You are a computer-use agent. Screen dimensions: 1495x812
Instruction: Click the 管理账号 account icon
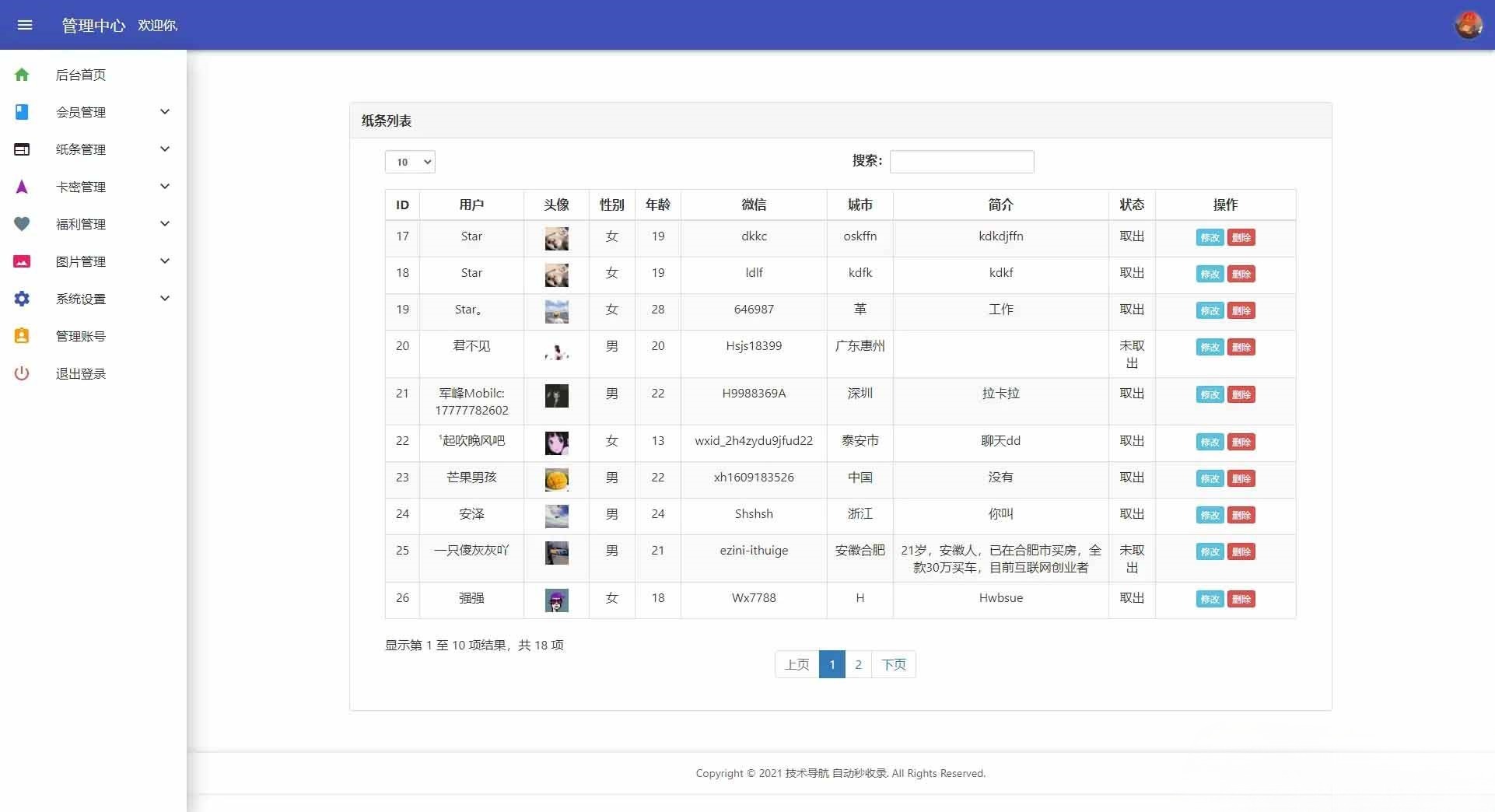[21, 335]
